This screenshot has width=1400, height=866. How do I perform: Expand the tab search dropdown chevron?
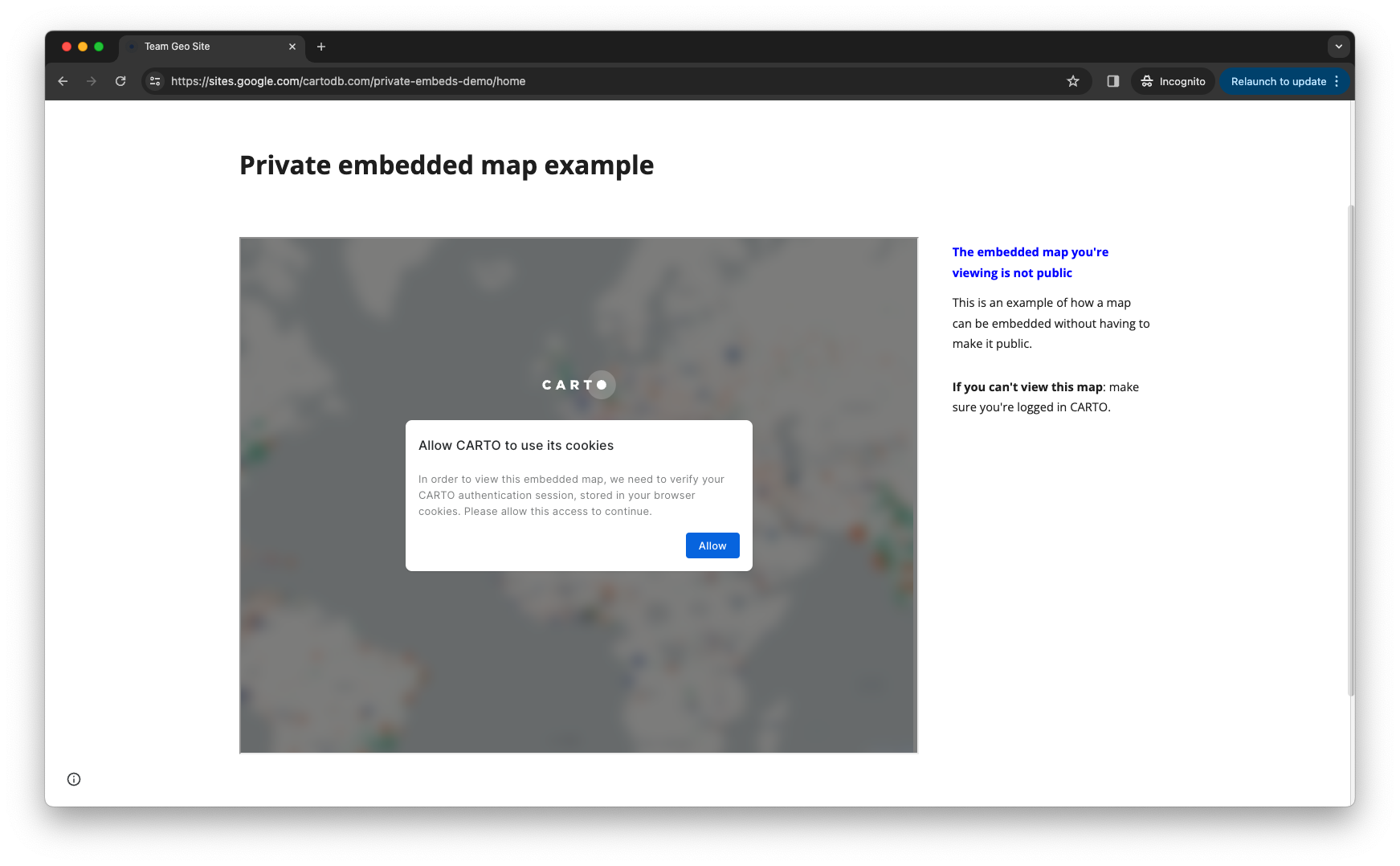[x=1338, y=47]
